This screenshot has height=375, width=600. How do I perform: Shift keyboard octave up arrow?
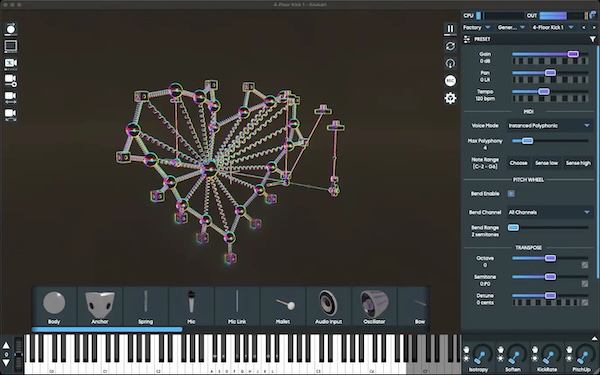[6, 346]
